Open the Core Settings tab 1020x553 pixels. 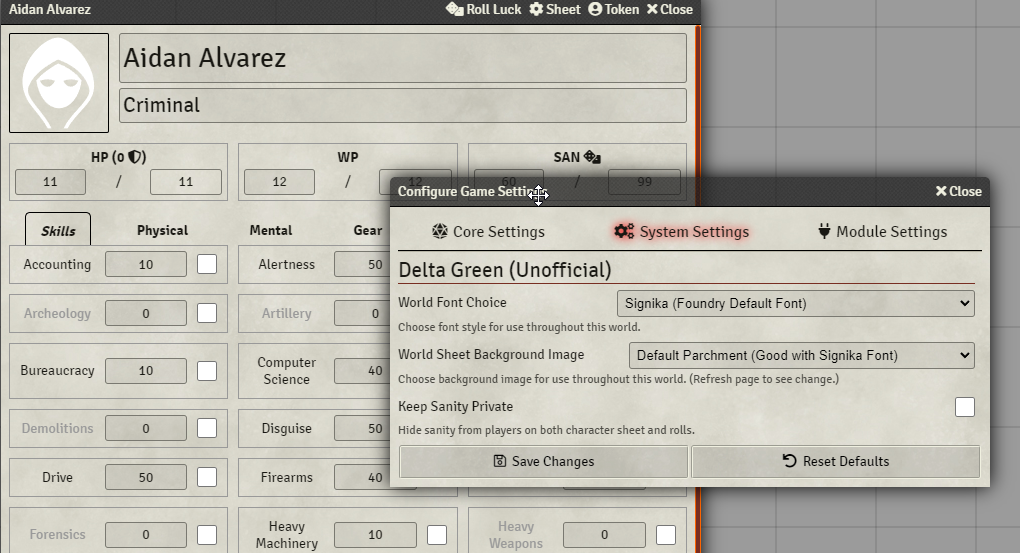(489, 232)
